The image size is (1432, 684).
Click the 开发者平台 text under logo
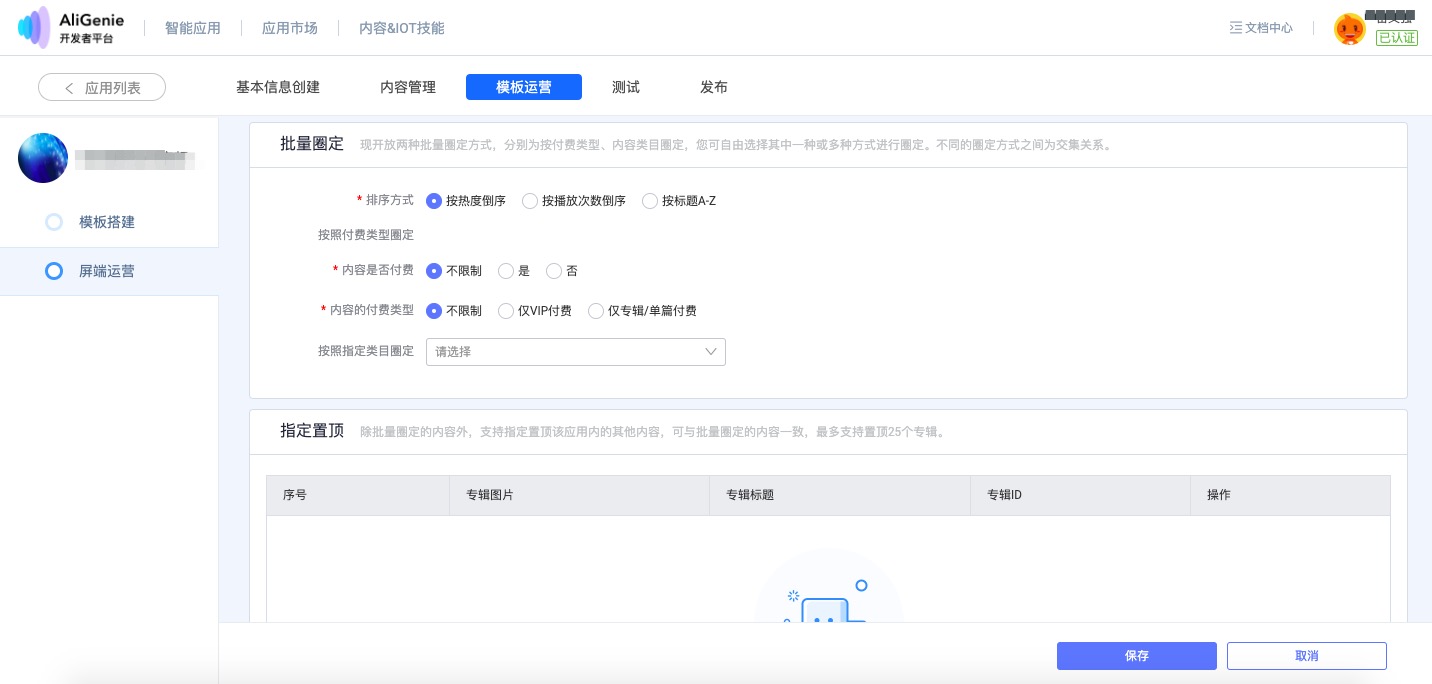[86, 38]
